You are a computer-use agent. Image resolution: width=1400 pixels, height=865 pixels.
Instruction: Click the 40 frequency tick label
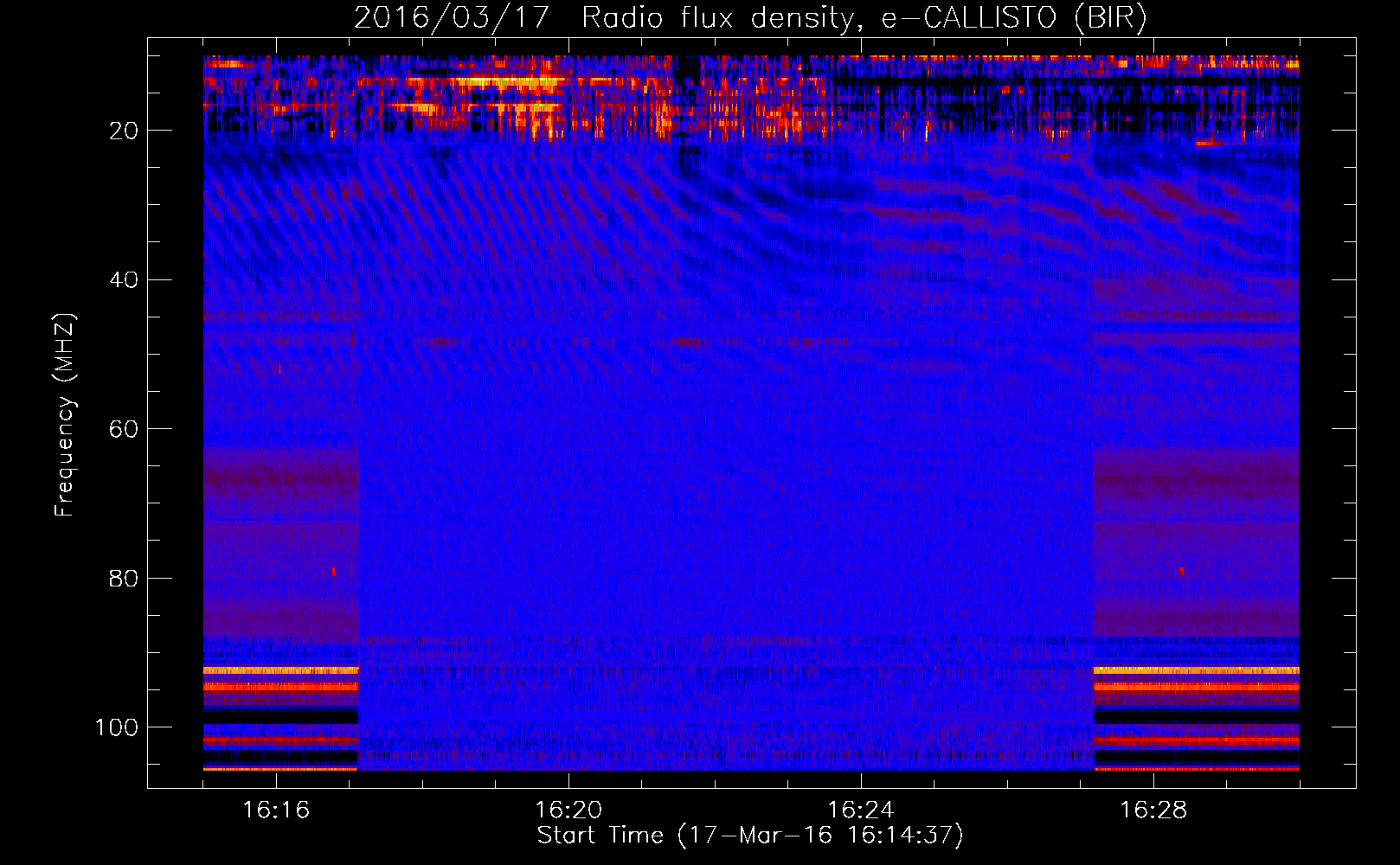(x=124, y=280)
